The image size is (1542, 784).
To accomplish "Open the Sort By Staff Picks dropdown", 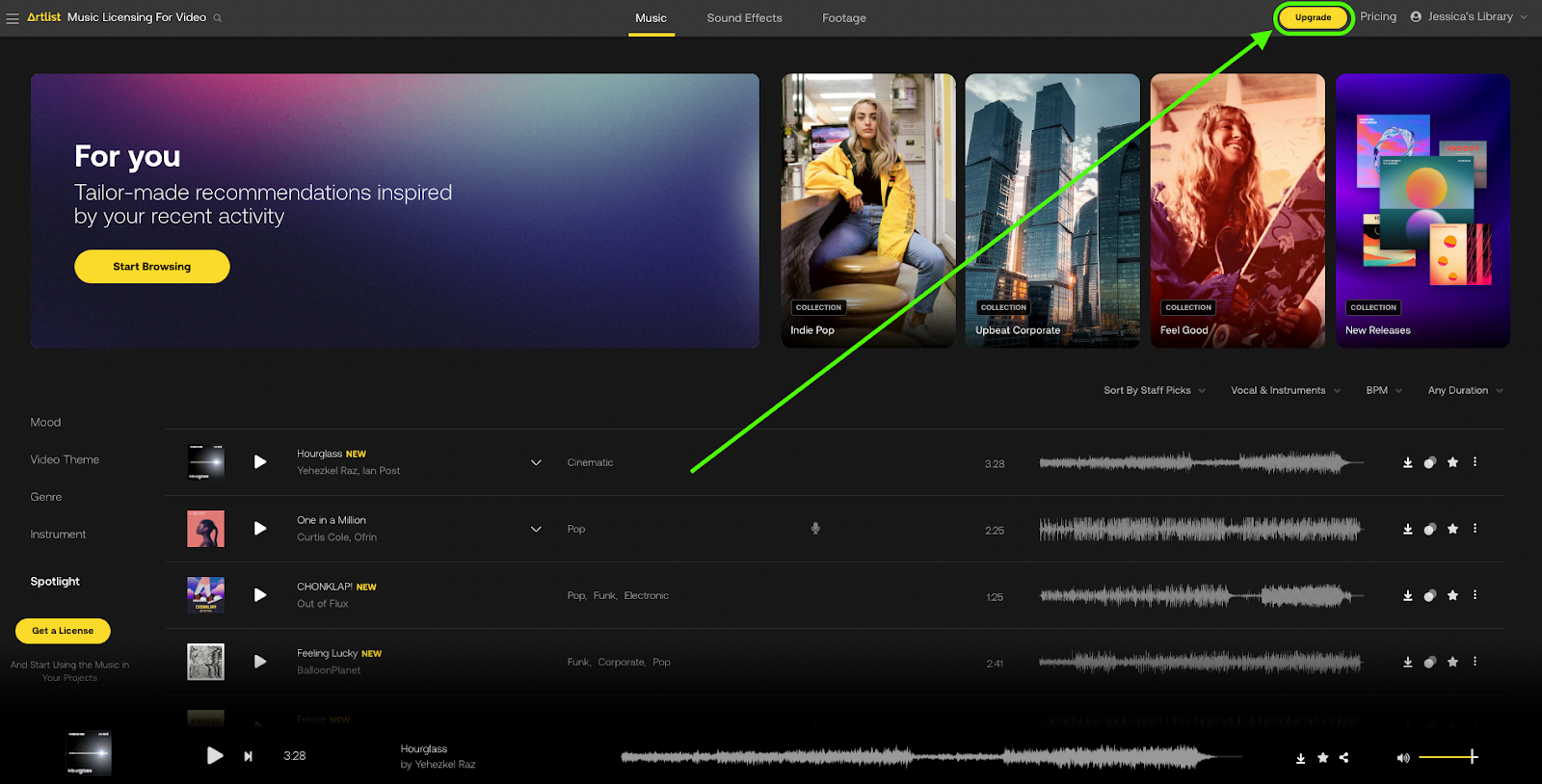I will (x=1155, y=390).
